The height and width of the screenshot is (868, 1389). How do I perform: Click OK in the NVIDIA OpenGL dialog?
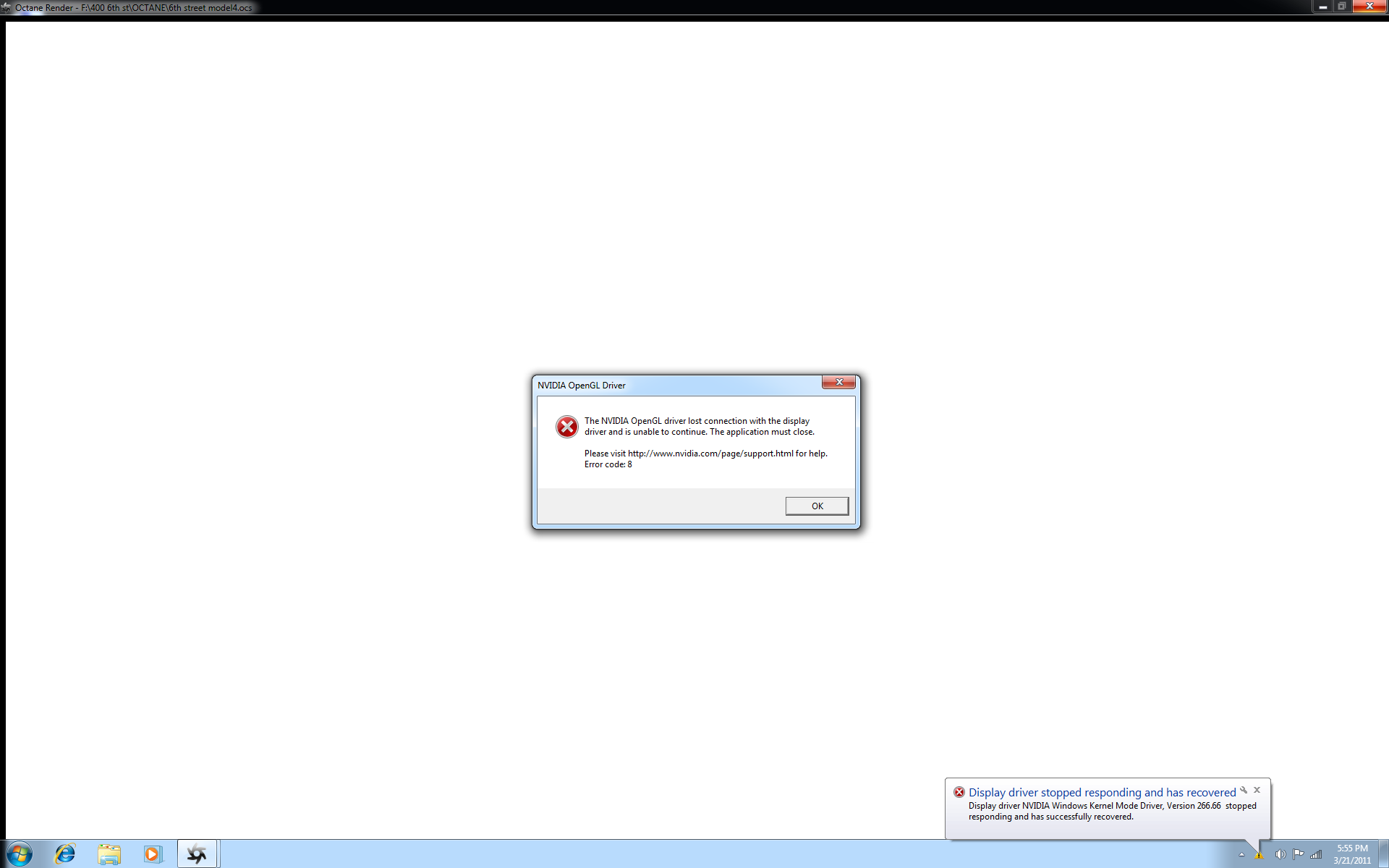click(x=817, y=506)
